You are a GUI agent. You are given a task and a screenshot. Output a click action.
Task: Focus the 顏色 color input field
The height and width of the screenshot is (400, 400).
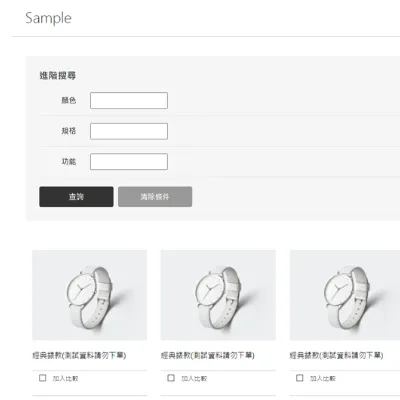[x=129, y=100]
